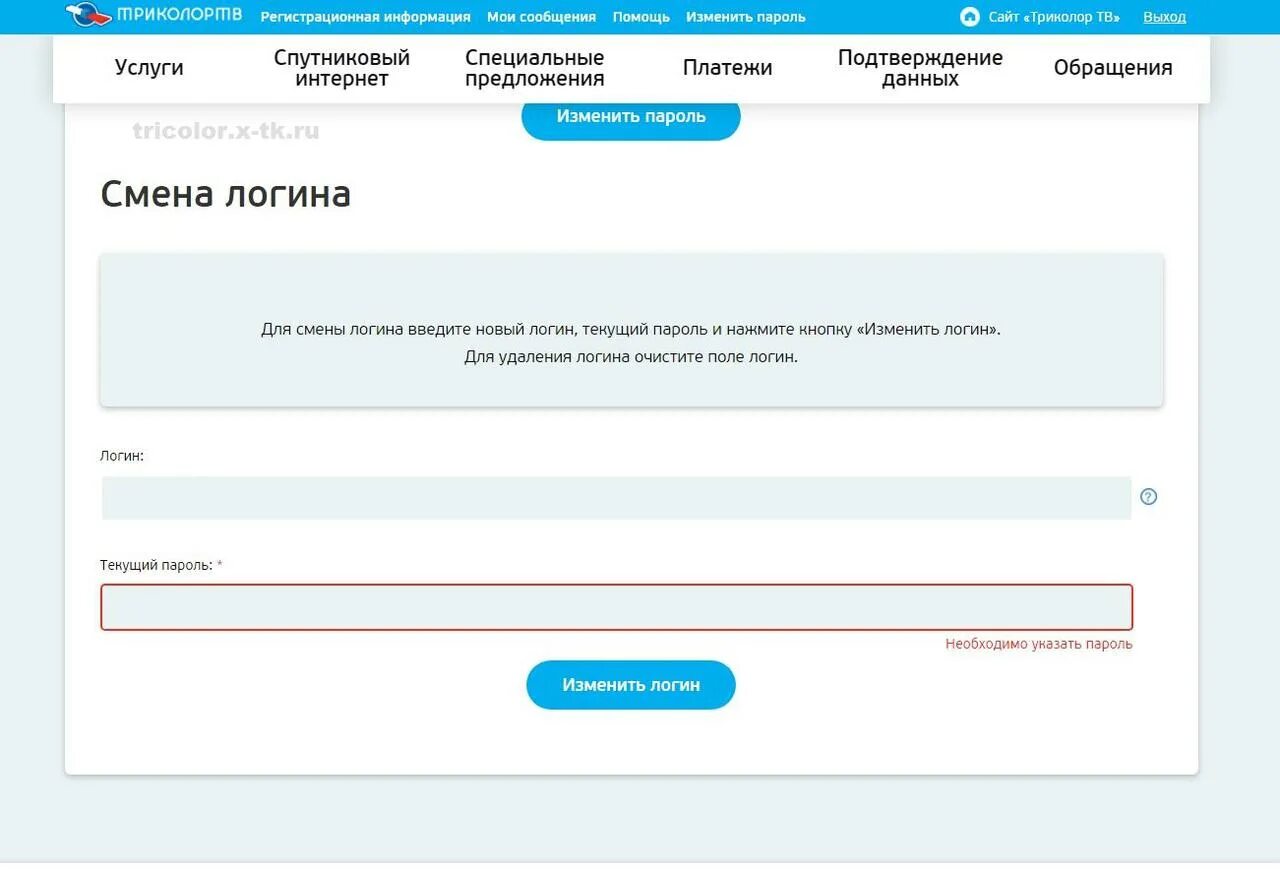Select Спутниковый интернет menu item
1280x871 pixels.
point(342,68)
